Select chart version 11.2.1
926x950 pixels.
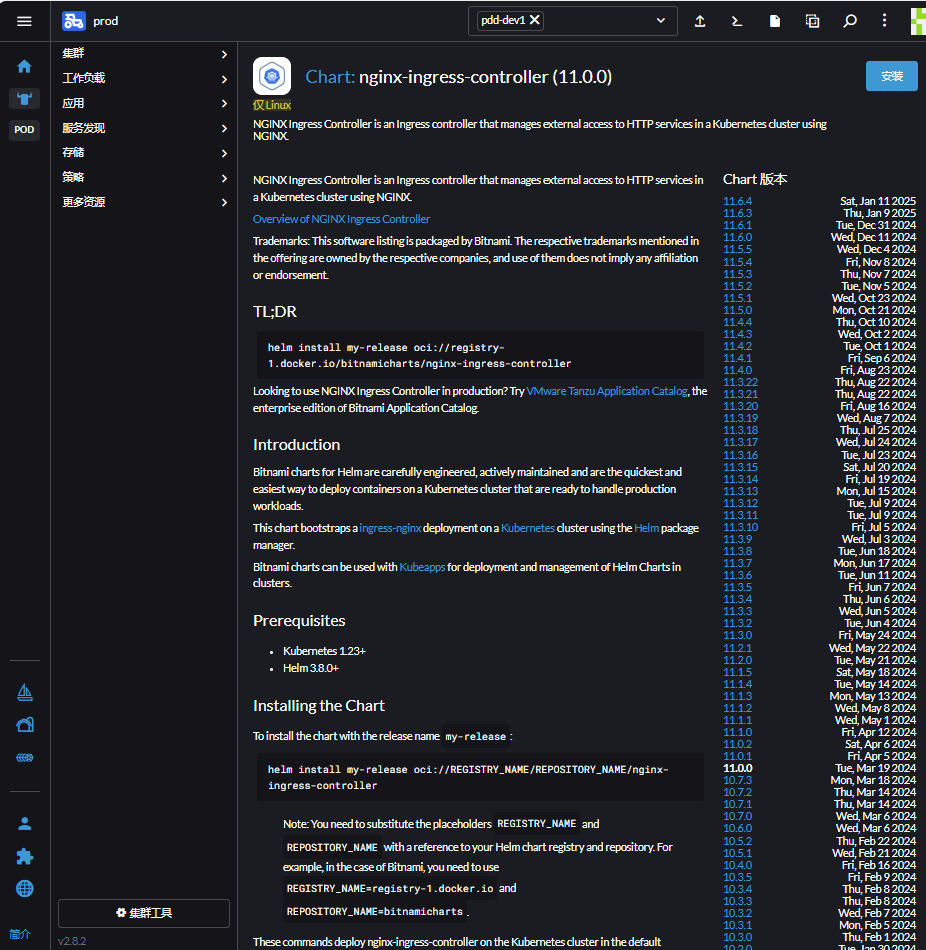[738, 648]
